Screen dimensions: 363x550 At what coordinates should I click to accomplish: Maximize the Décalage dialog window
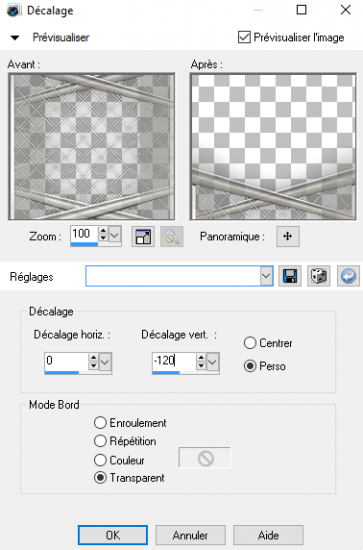click(302, 10)
